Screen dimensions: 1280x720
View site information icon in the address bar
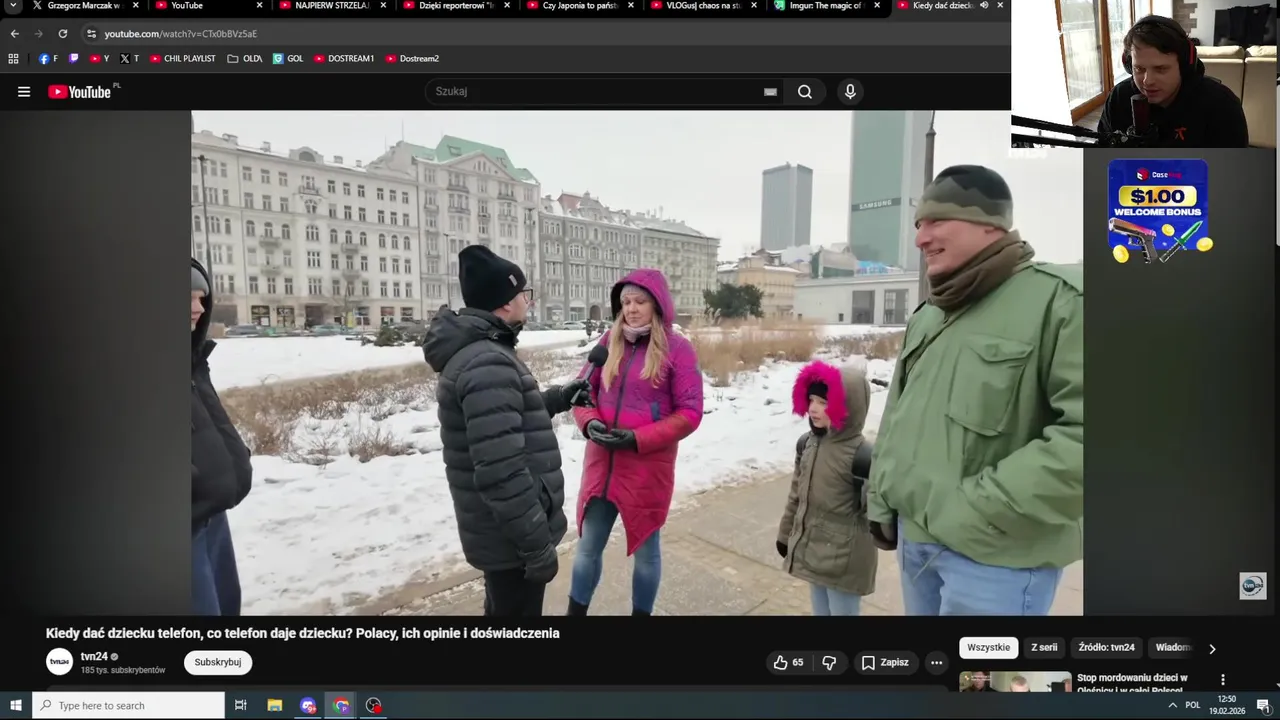click(91, 34)
